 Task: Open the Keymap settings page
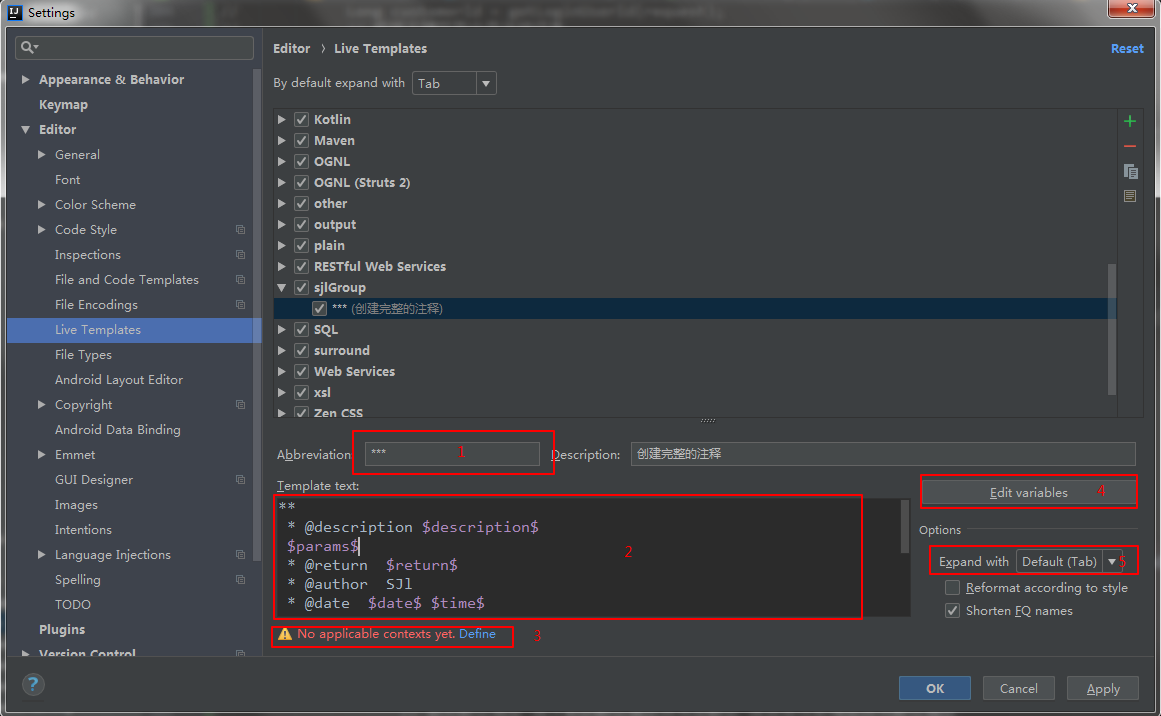63,105
